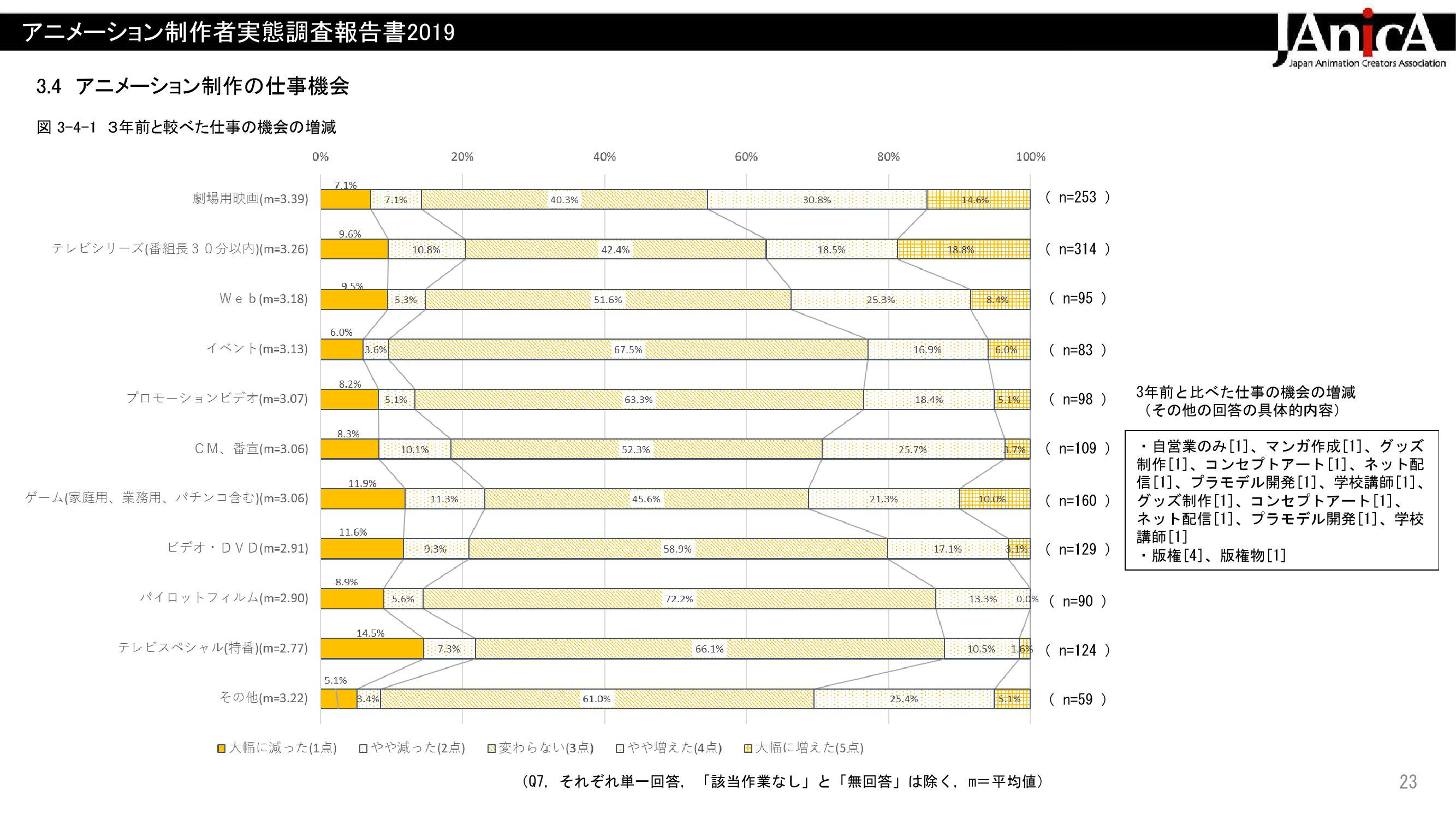Select the row label テレビスペシャル(特番)(m=2.77)

coord(213,648)
